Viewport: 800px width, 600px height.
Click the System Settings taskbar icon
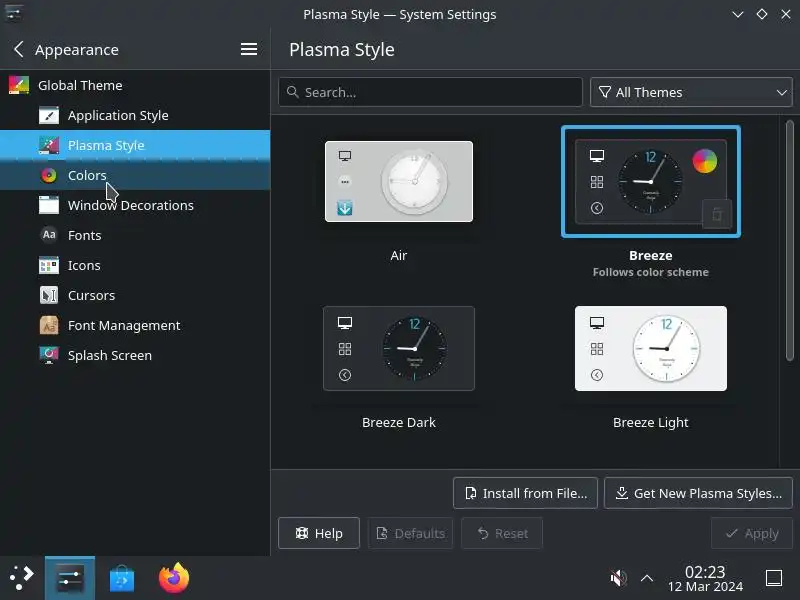tap(70, 578)
